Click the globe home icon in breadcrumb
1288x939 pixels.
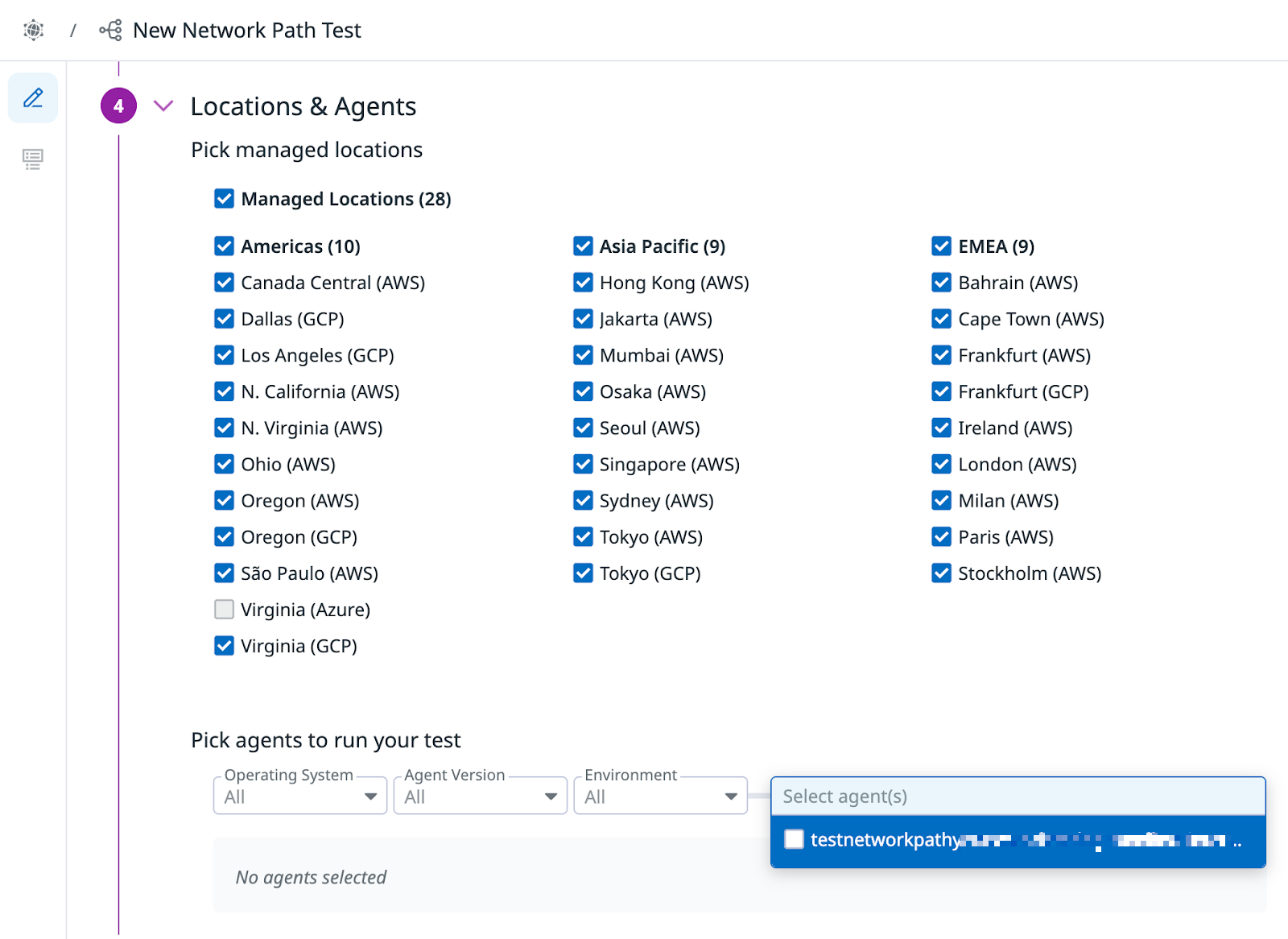point(33,31)
